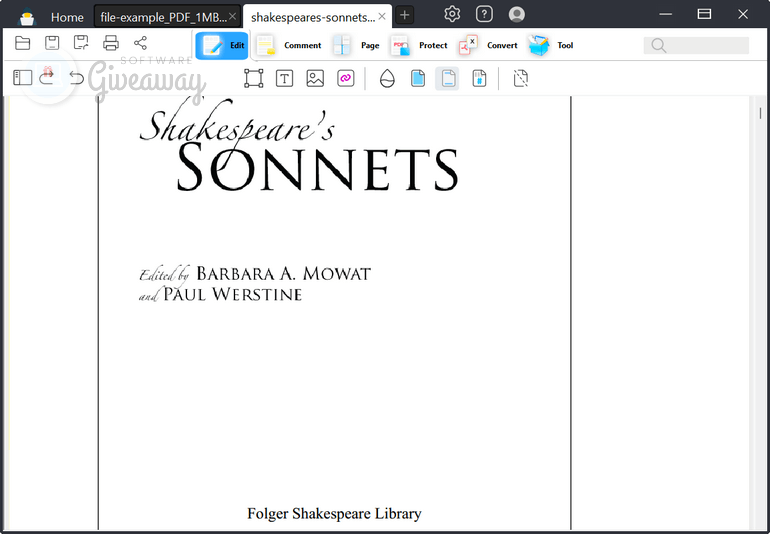Undo the last action
770x534 pixels.
76,78
